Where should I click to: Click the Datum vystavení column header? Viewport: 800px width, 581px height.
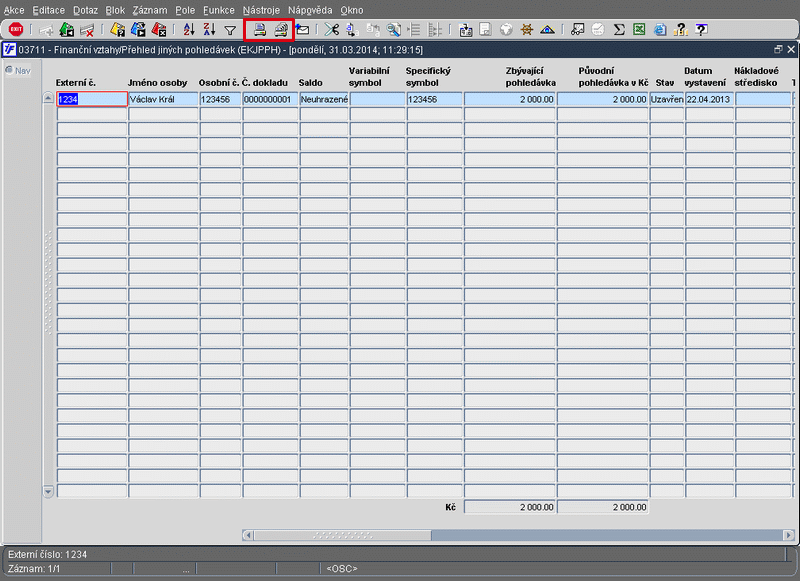click(x=705, y=77)
